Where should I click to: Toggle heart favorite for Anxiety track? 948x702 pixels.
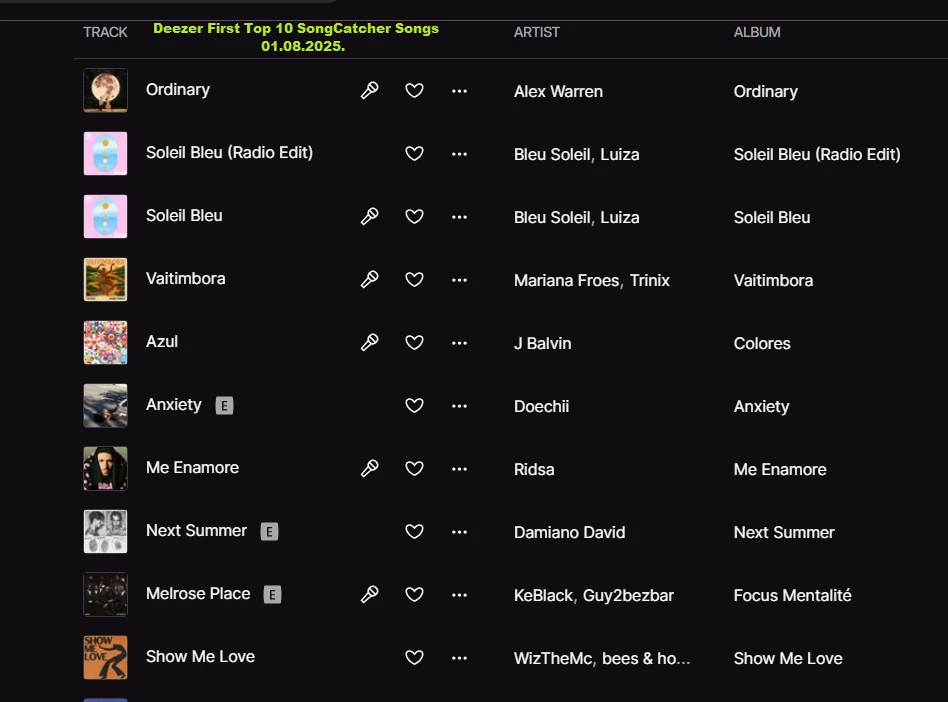tap(414, 406)
